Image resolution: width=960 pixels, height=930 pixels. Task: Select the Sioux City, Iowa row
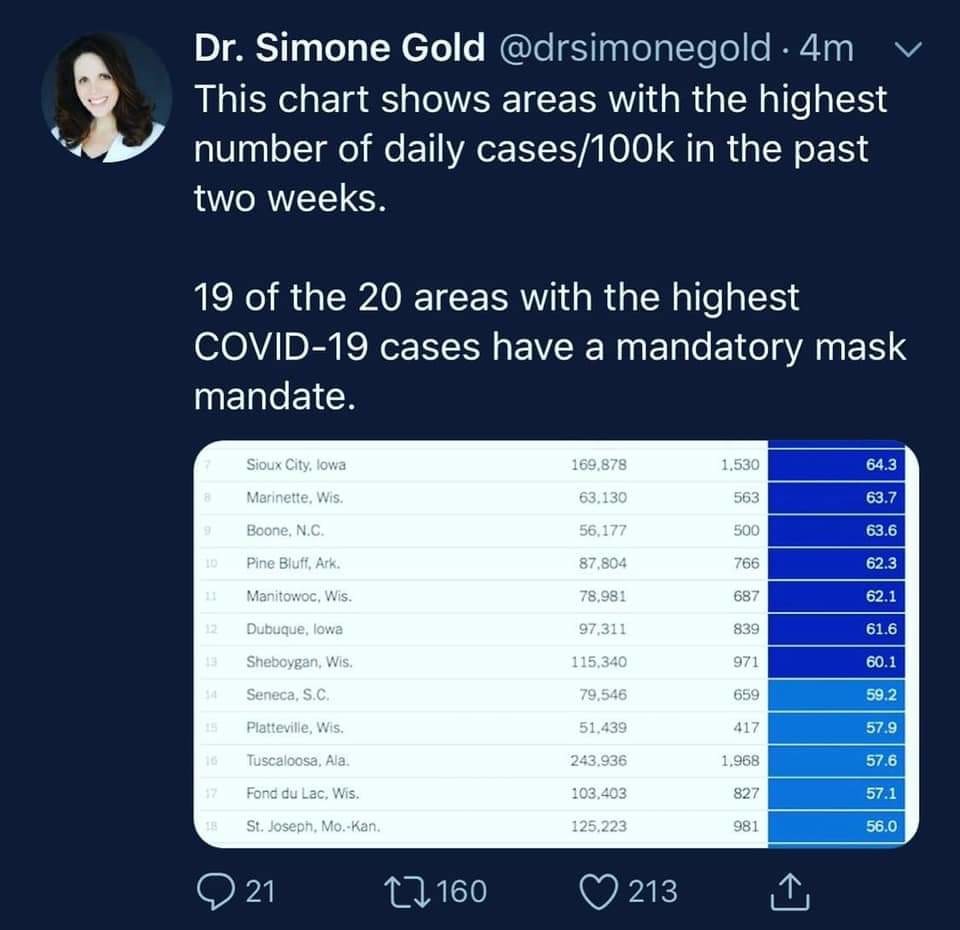[296, 464]
